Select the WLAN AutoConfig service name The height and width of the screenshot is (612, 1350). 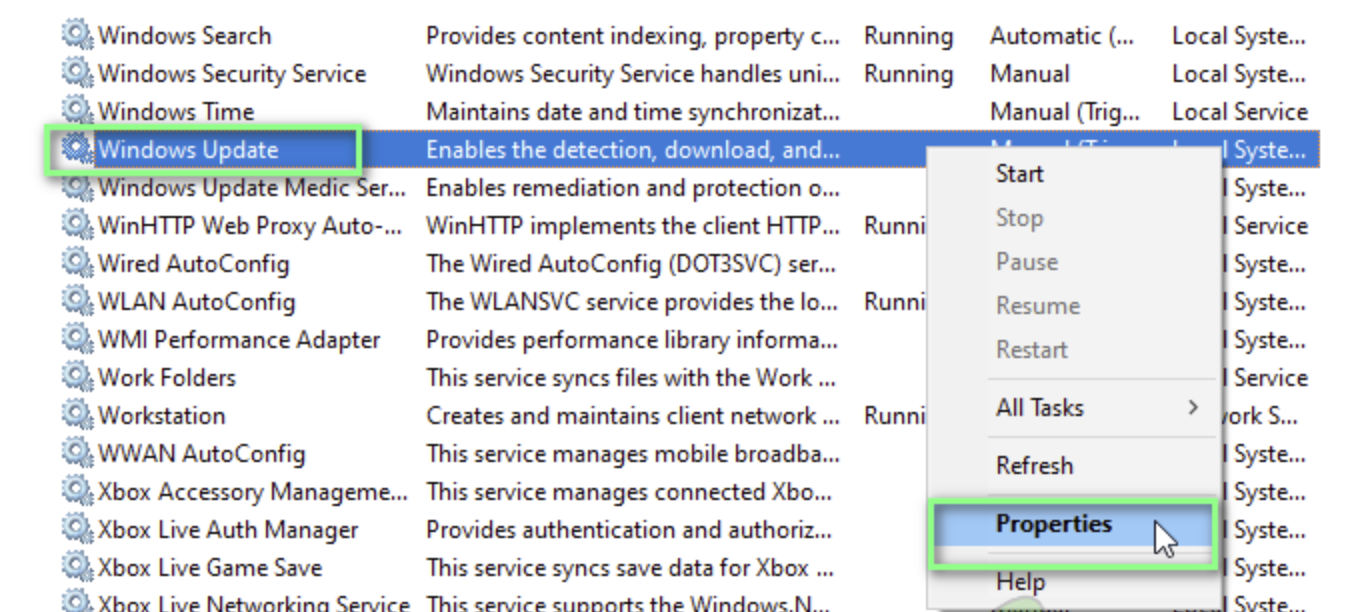196,302
